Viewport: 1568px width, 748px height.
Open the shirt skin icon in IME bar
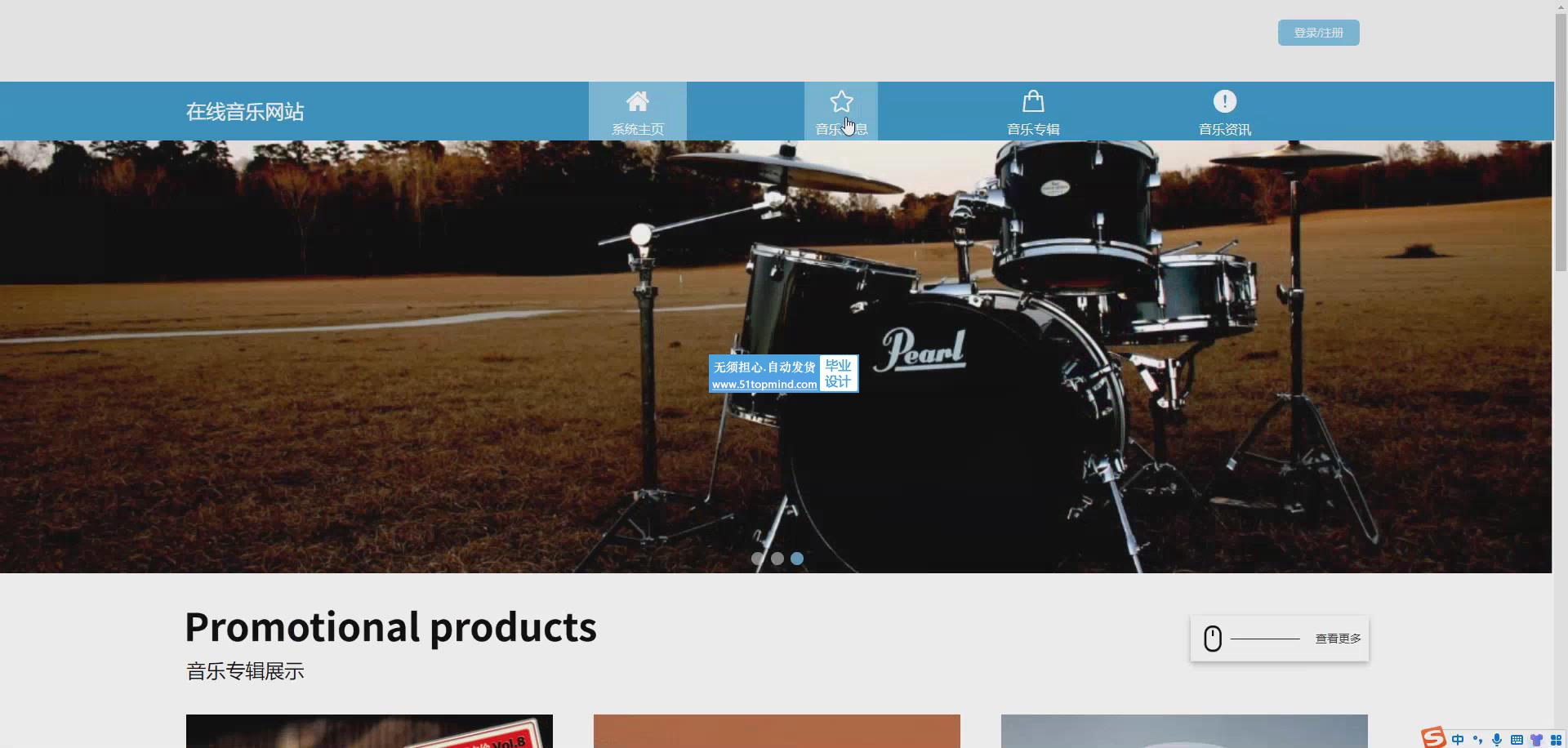(1536, 740)
